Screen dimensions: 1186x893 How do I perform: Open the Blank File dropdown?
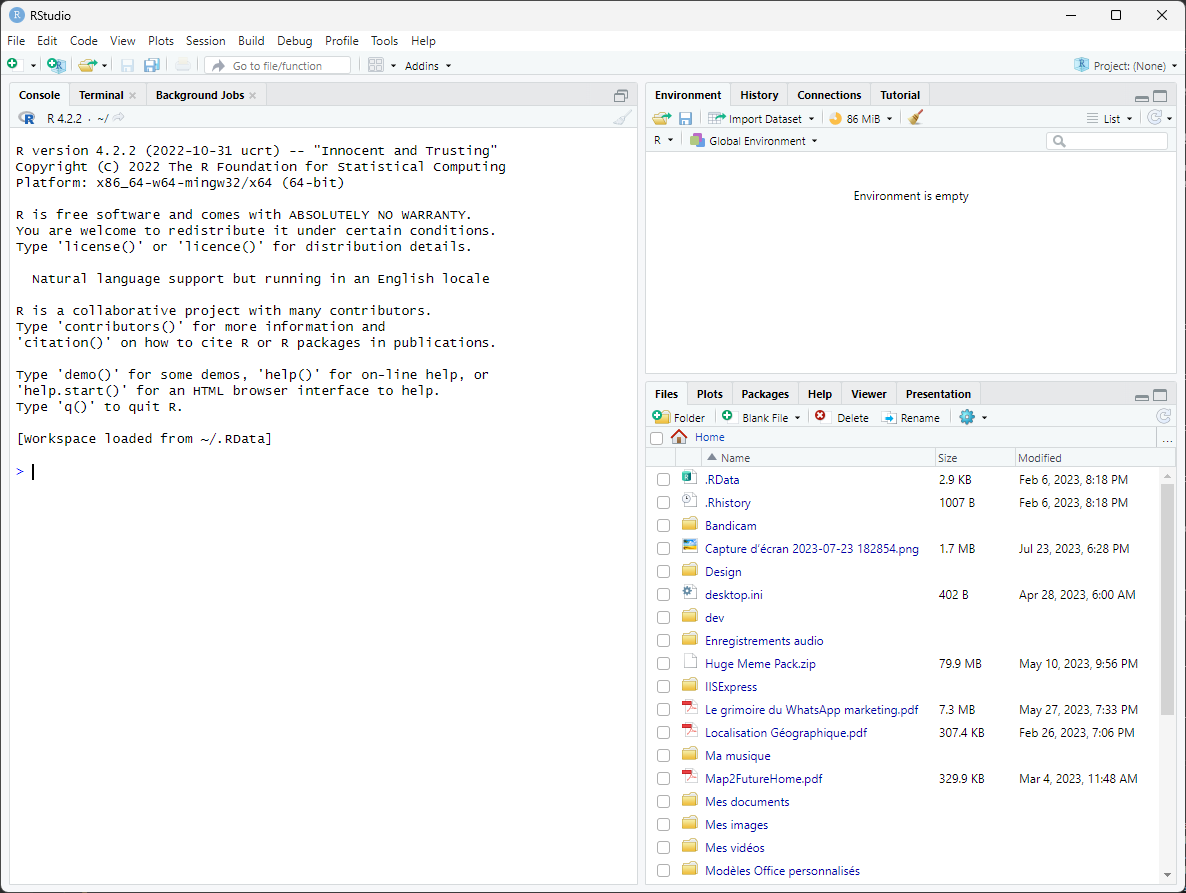click(761, 417)
